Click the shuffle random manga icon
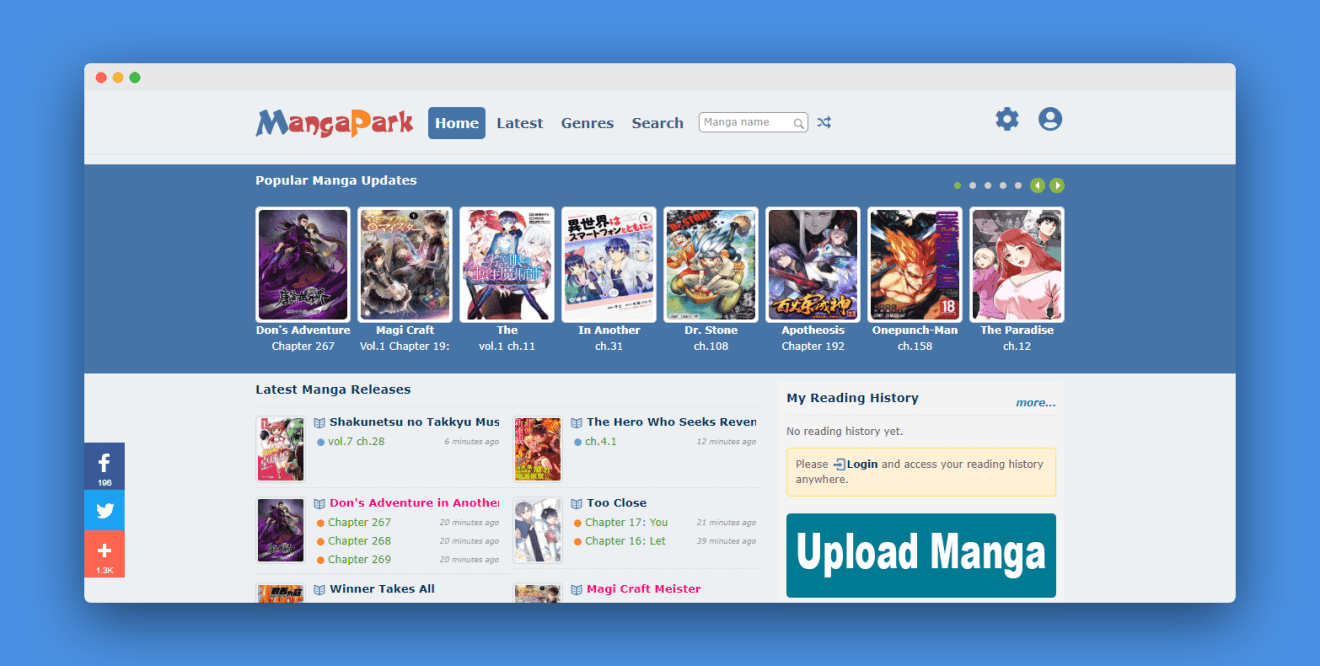 (823, 123)
